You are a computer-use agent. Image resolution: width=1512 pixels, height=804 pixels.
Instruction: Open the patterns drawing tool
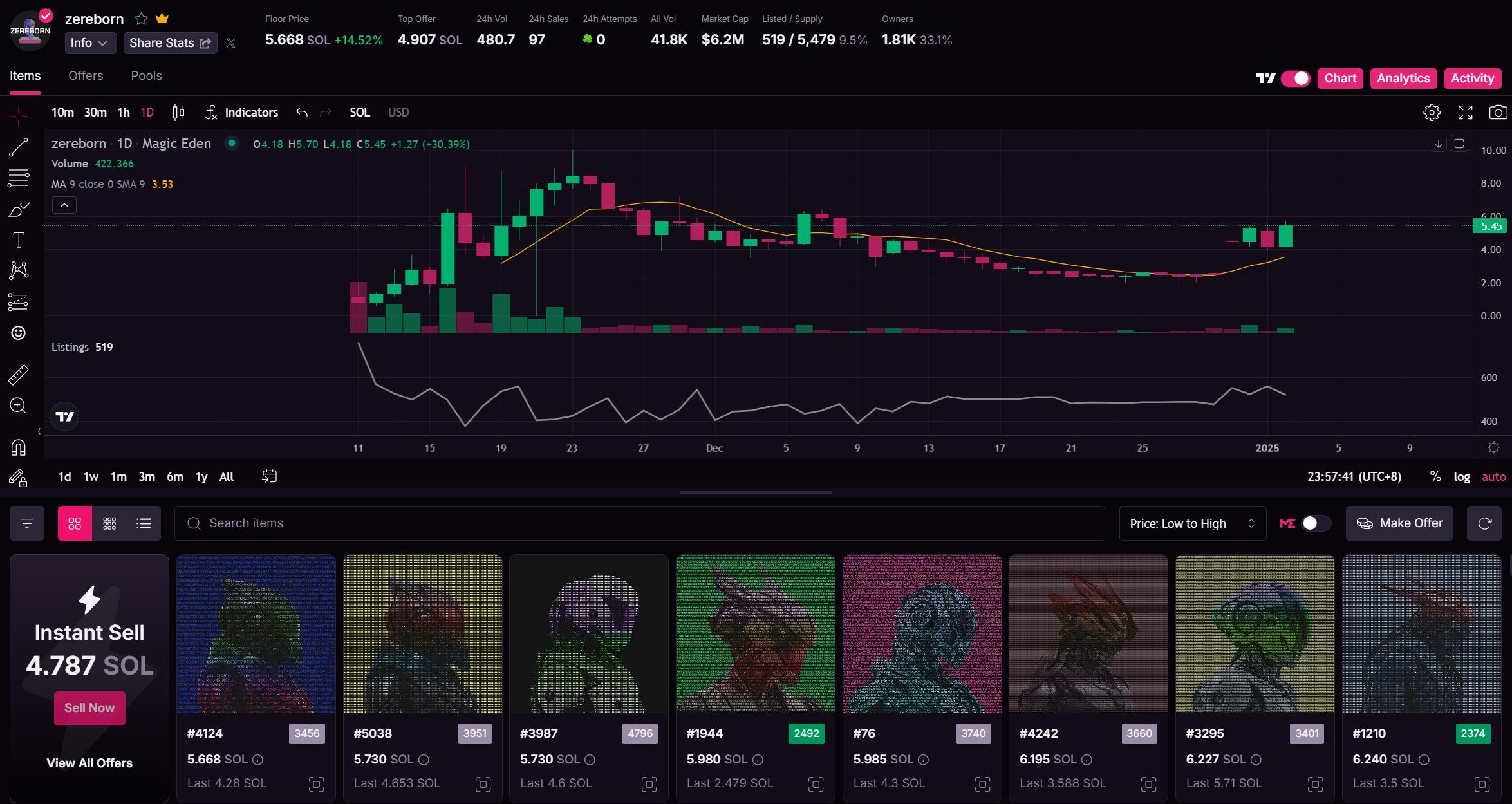coord(19,270)
